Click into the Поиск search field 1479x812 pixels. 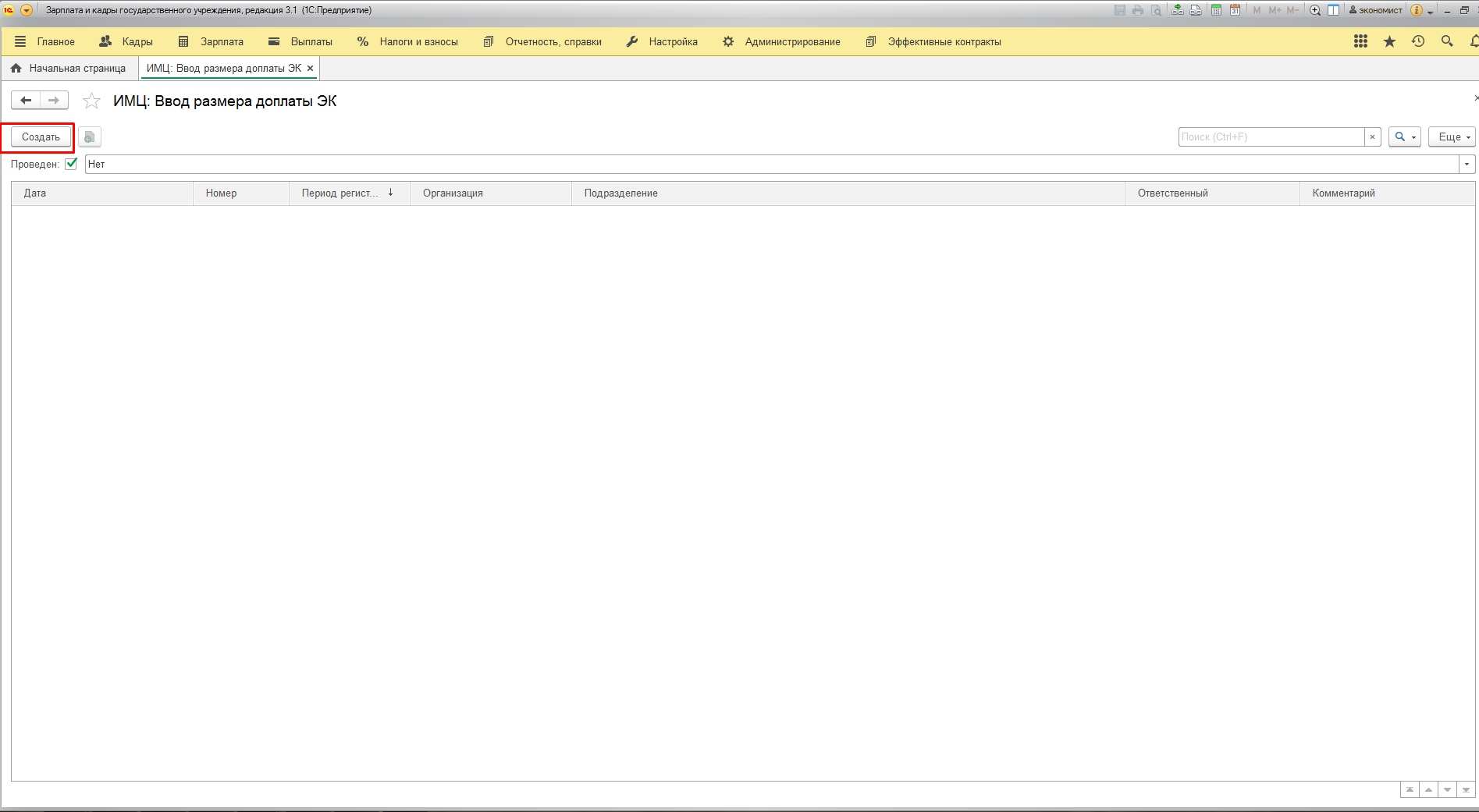point(1270,137)
